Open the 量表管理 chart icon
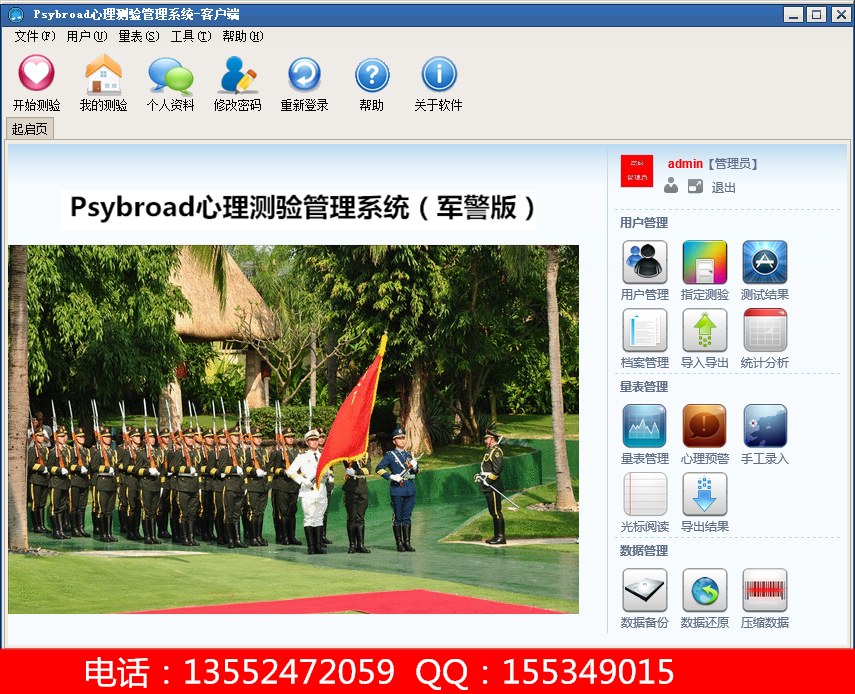 coord(645,426)
